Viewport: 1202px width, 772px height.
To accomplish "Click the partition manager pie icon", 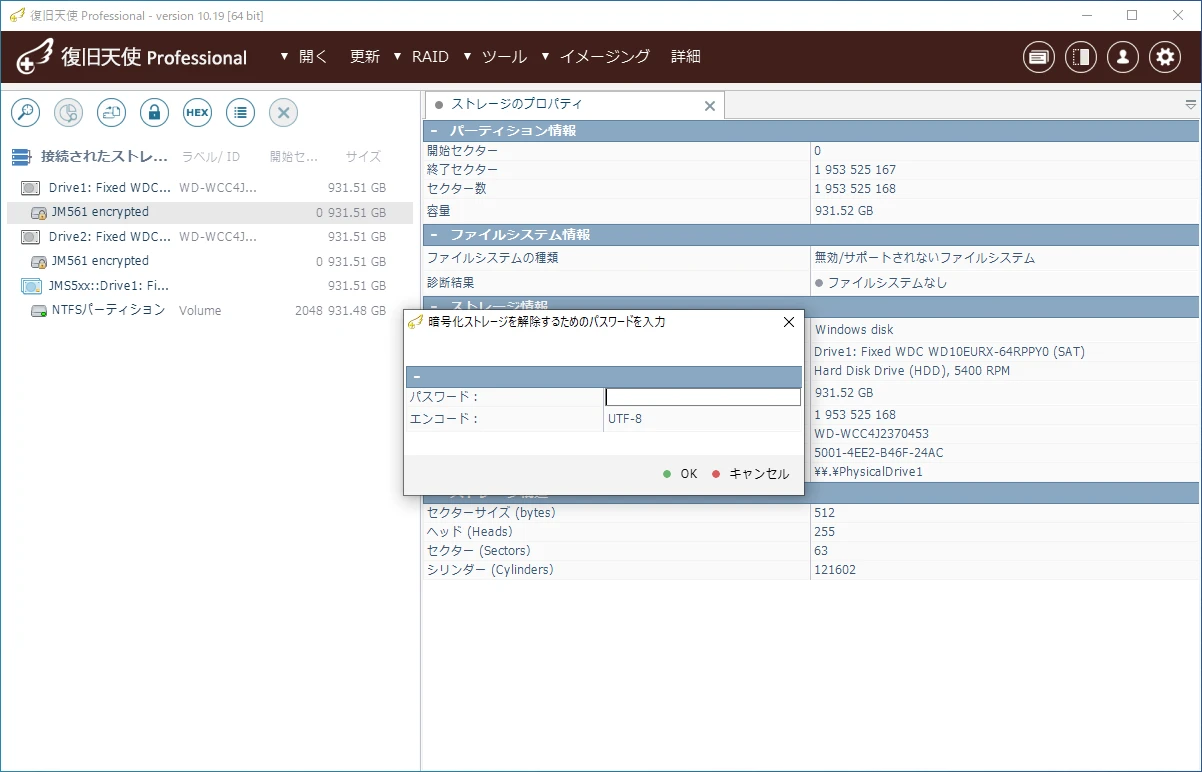I will pos(68,112).
